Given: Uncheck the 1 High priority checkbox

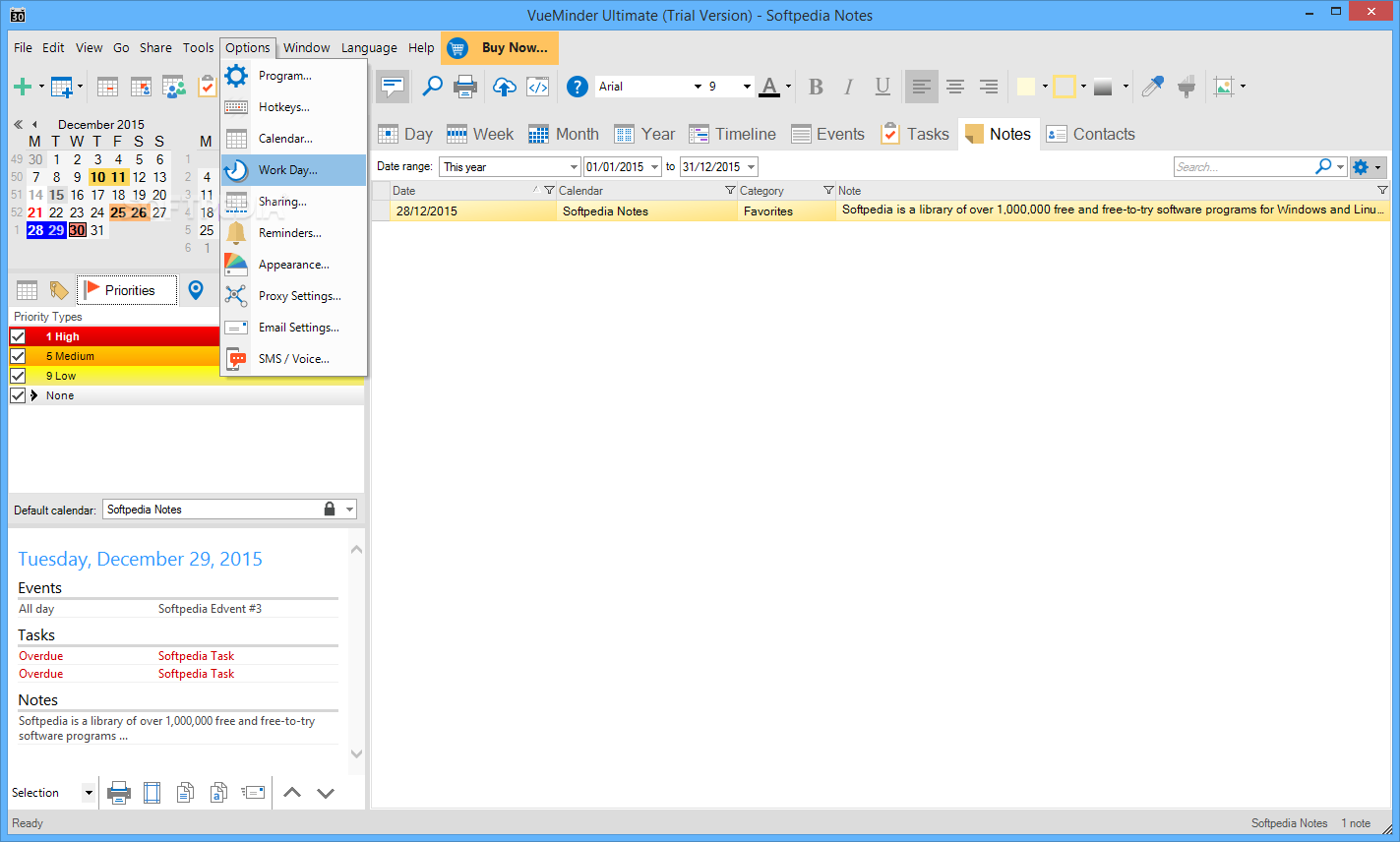Looking at the screenshot, I should 18,336.
